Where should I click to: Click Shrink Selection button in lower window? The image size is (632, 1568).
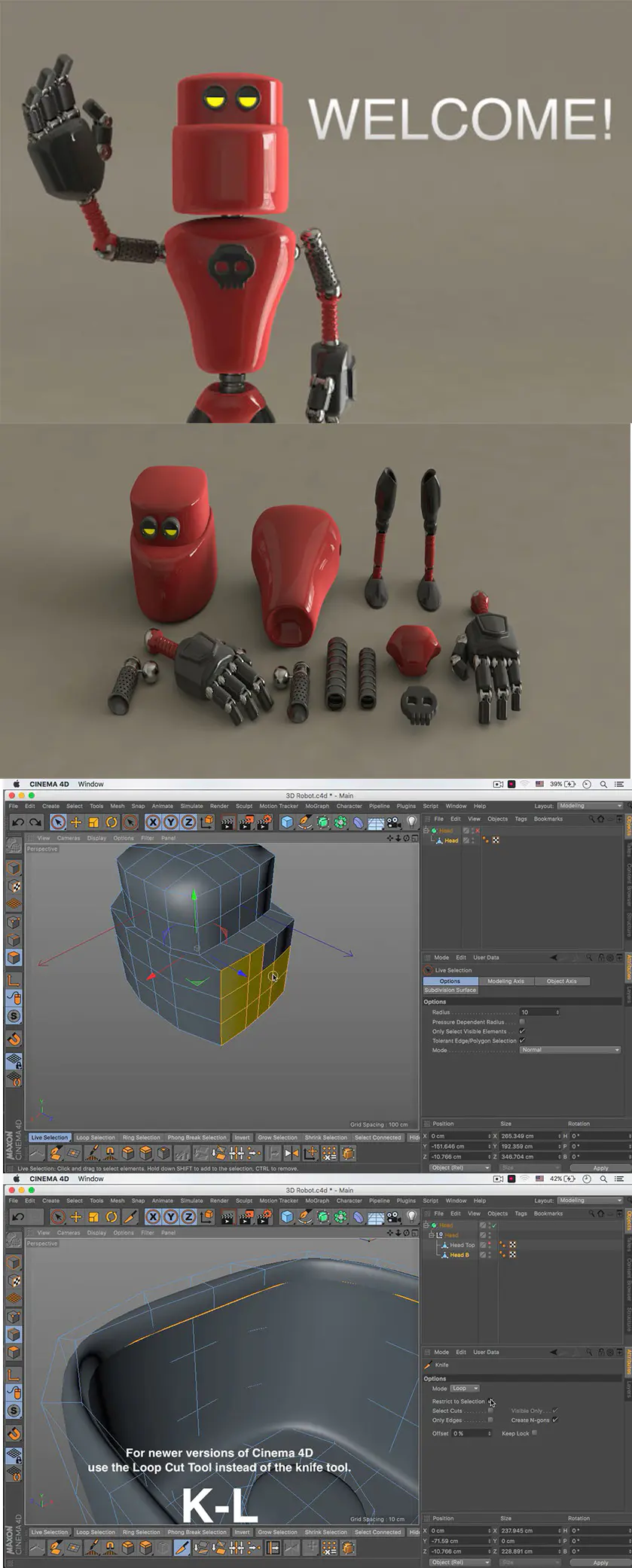(x=326, y=1532)
